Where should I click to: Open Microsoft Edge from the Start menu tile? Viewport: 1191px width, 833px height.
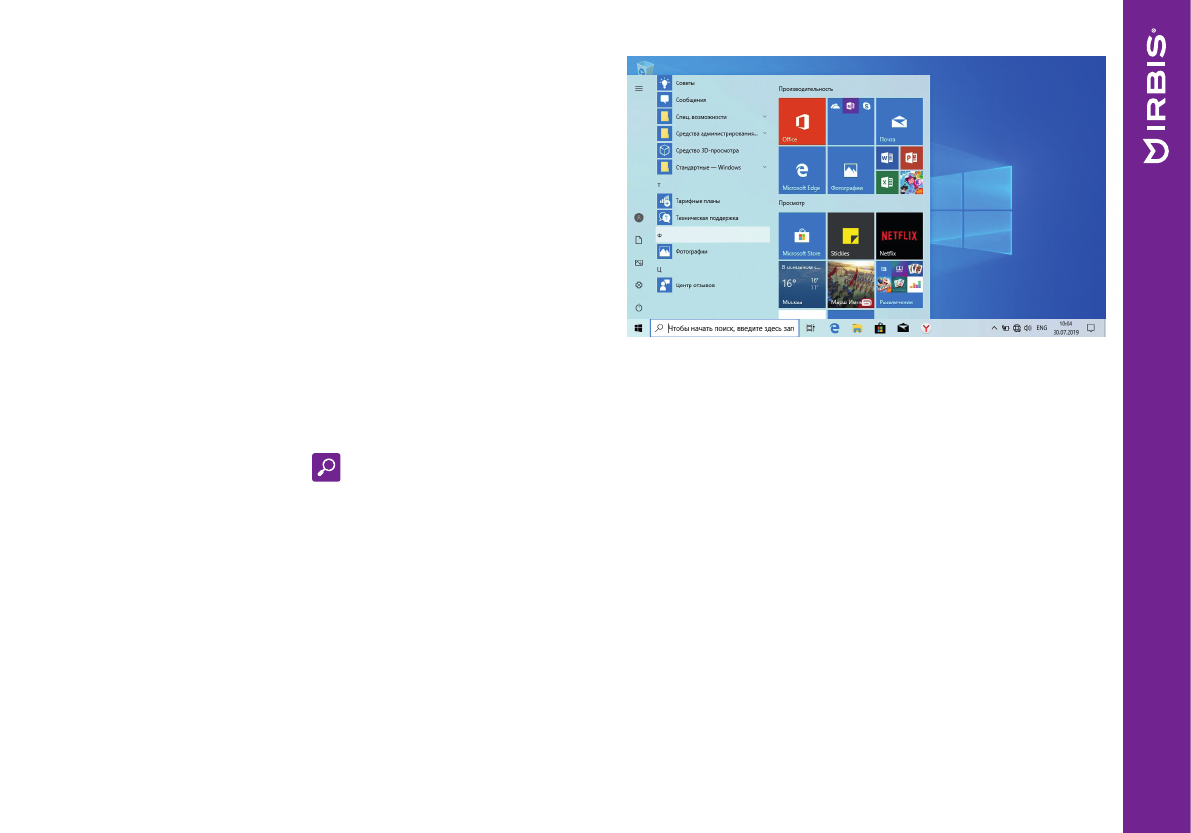coord(801,170)
